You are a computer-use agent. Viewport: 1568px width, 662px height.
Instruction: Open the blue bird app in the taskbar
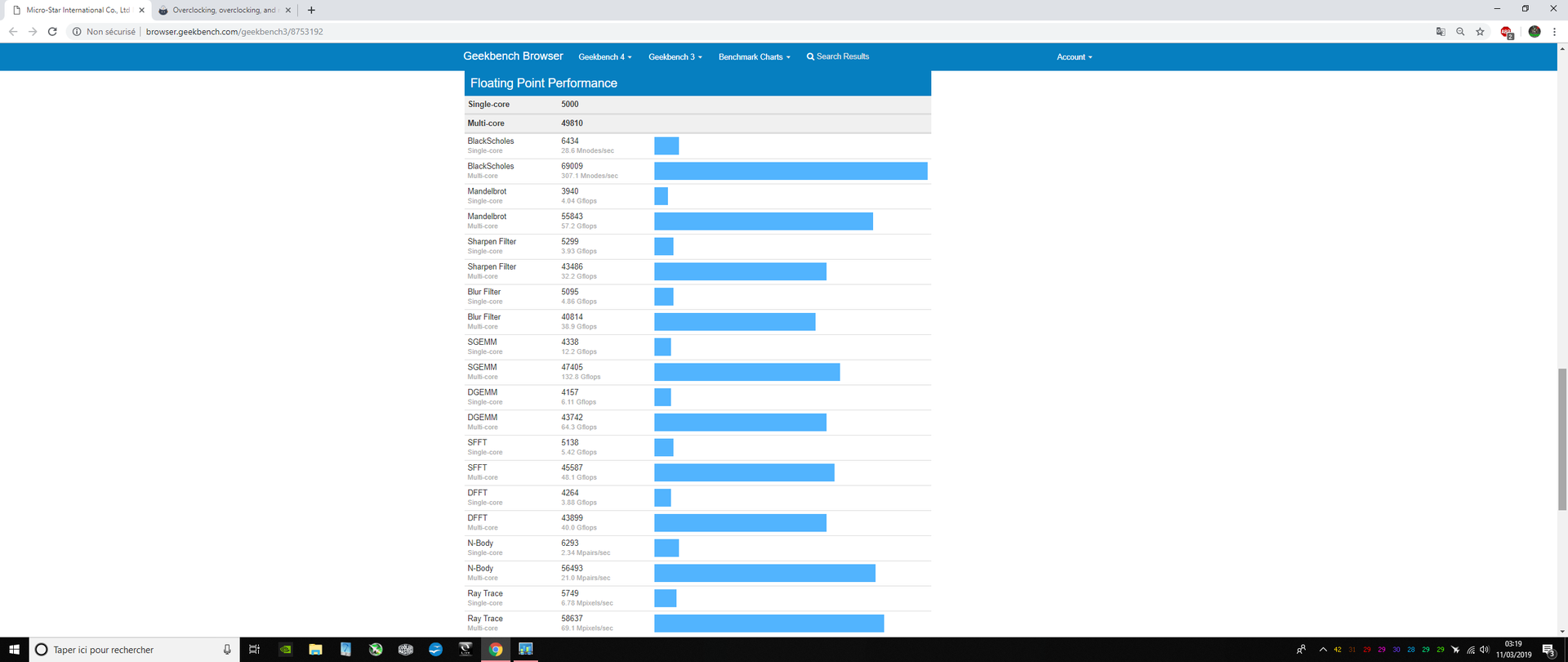pos(435,650)
